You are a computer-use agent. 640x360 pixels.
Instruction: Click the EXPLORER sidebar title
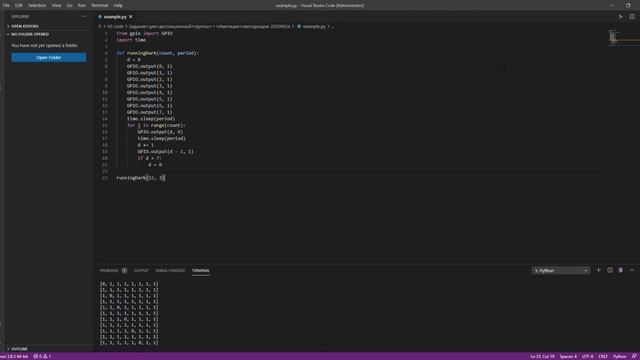(20, 17)
